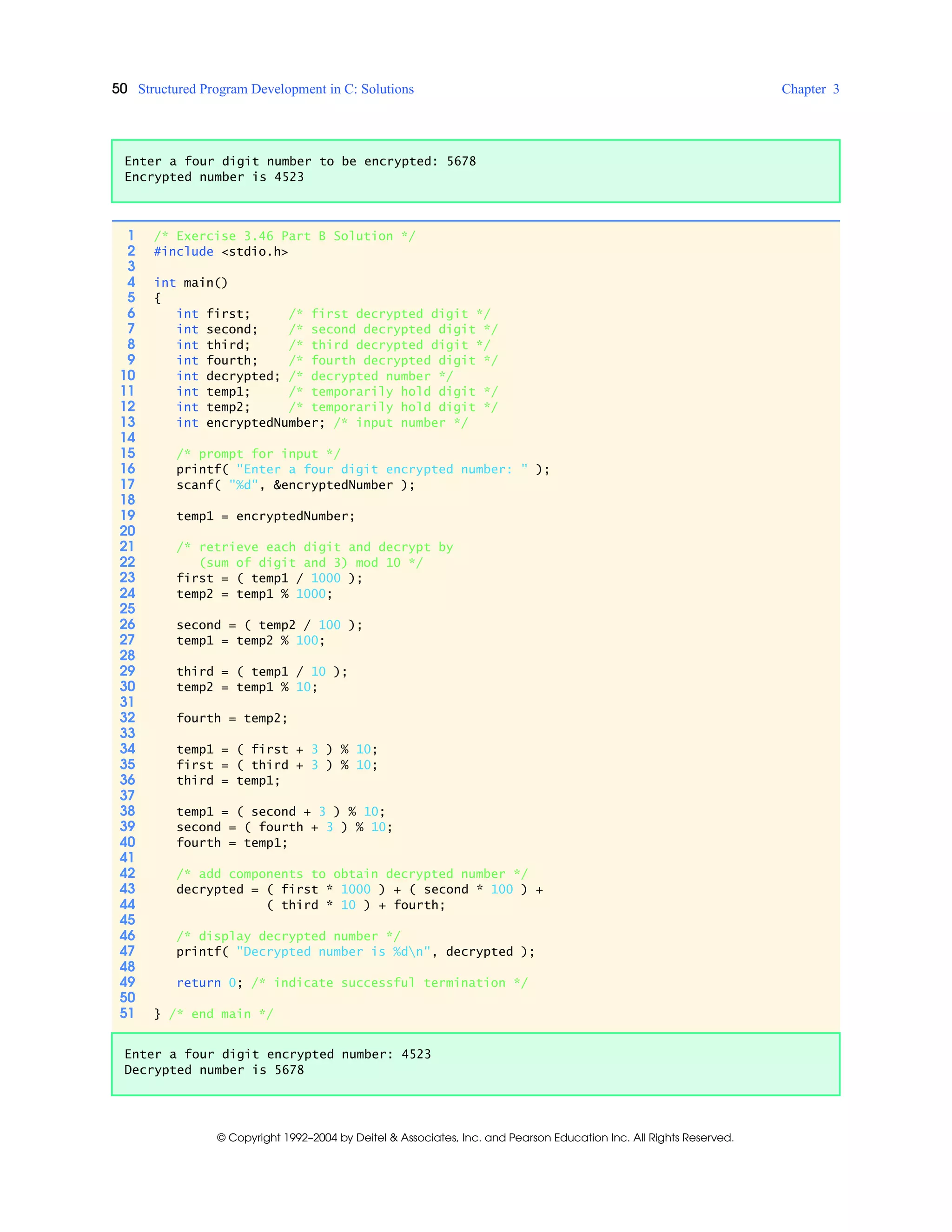
Task: Click statement 'third = temp1;'
Action: 228,781
